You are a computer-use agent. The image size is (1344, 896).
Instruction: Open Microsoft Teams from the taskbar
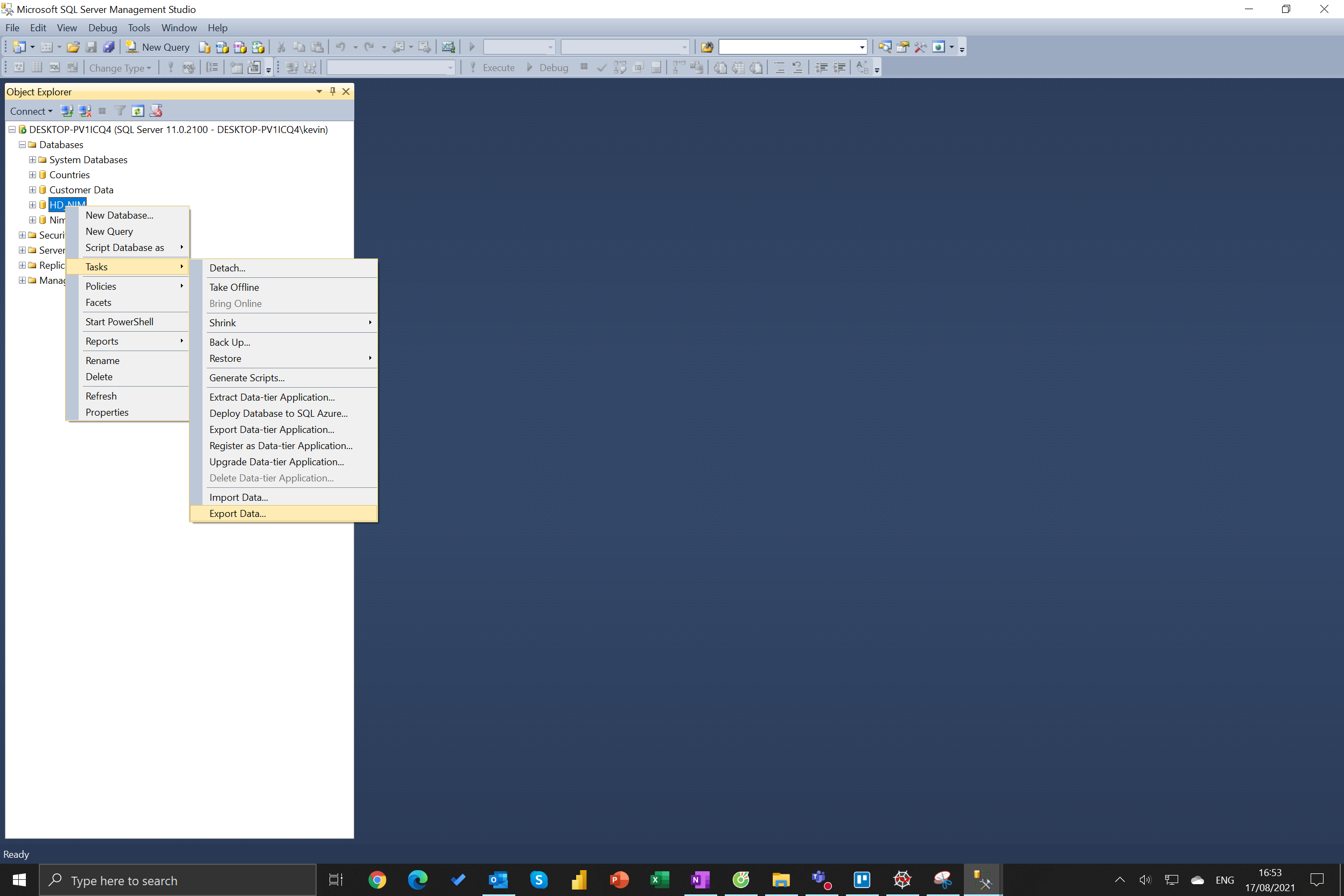point(821,880)
